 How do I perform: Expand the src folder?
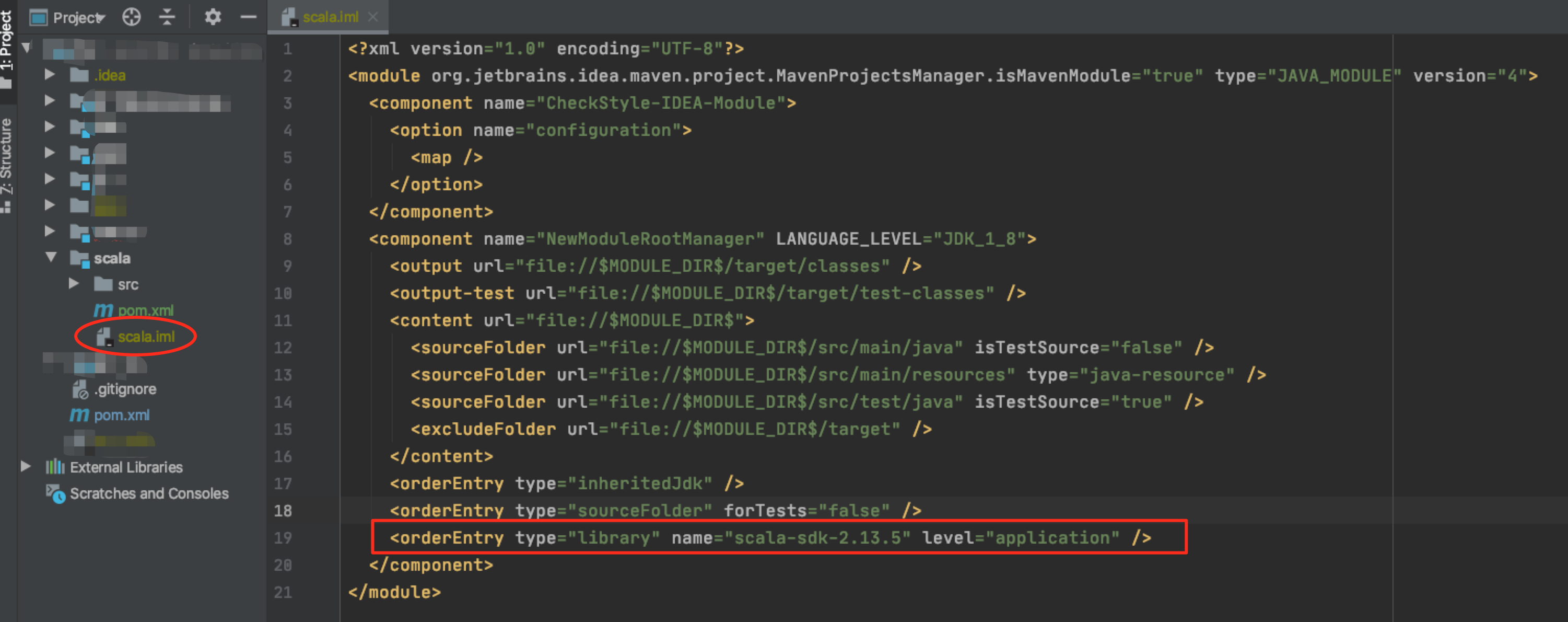(74, 284)
